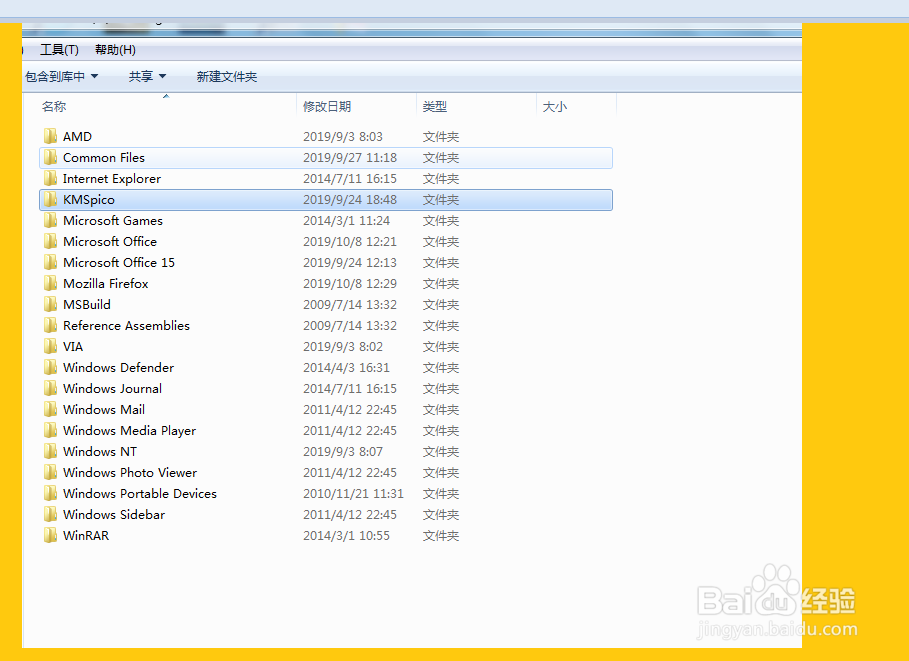Click the date 2019/10/8 12:21
This screenshot has height=661, width=909.
coord(350,241)
